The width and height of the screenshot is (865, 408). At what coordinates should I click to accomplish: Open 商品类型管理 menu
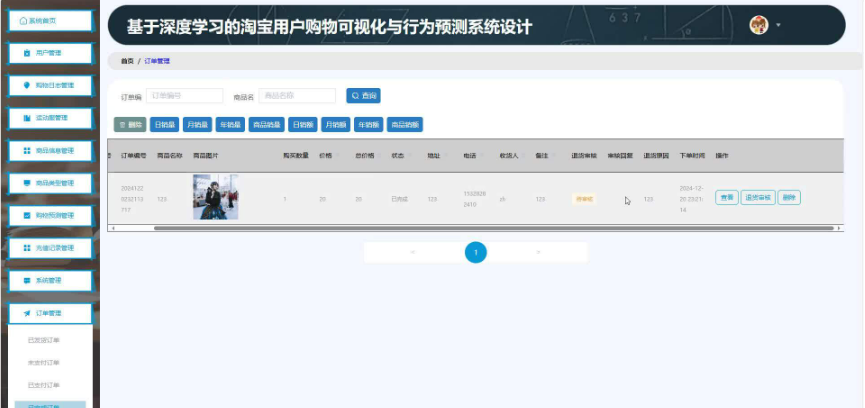(x=50, y=183)
